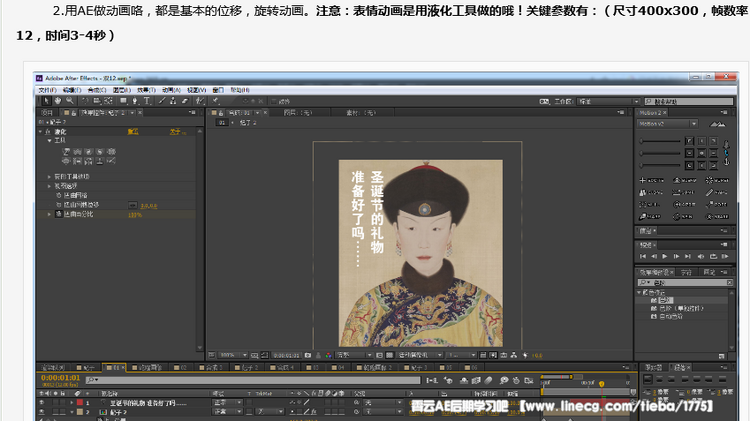The image size is (750, 421).
Task: Toggle loop option in the Preview panel
Action: coord(713,256)
